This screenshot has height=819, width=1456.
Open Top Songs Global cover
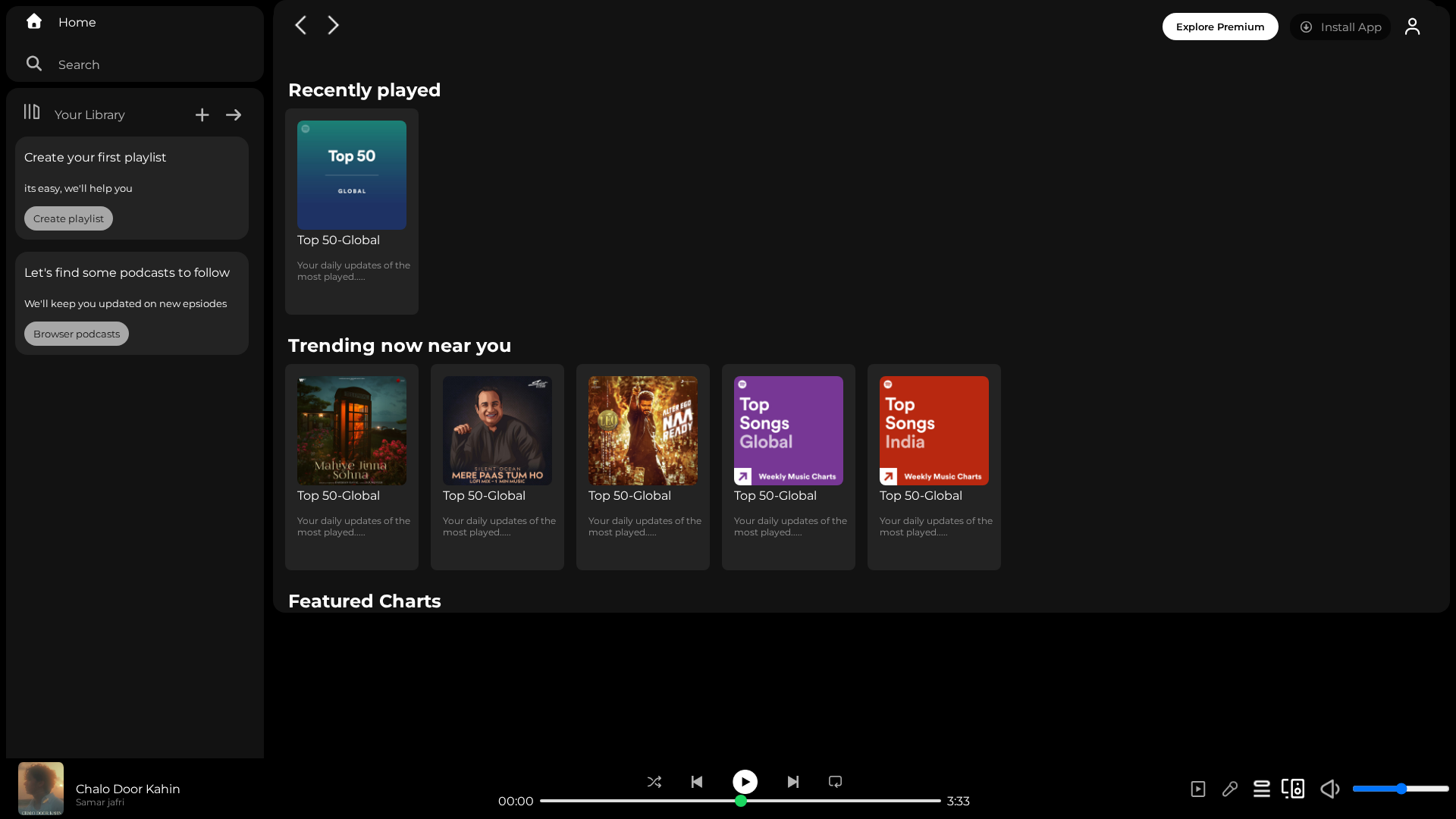click(x=789, y=431)
